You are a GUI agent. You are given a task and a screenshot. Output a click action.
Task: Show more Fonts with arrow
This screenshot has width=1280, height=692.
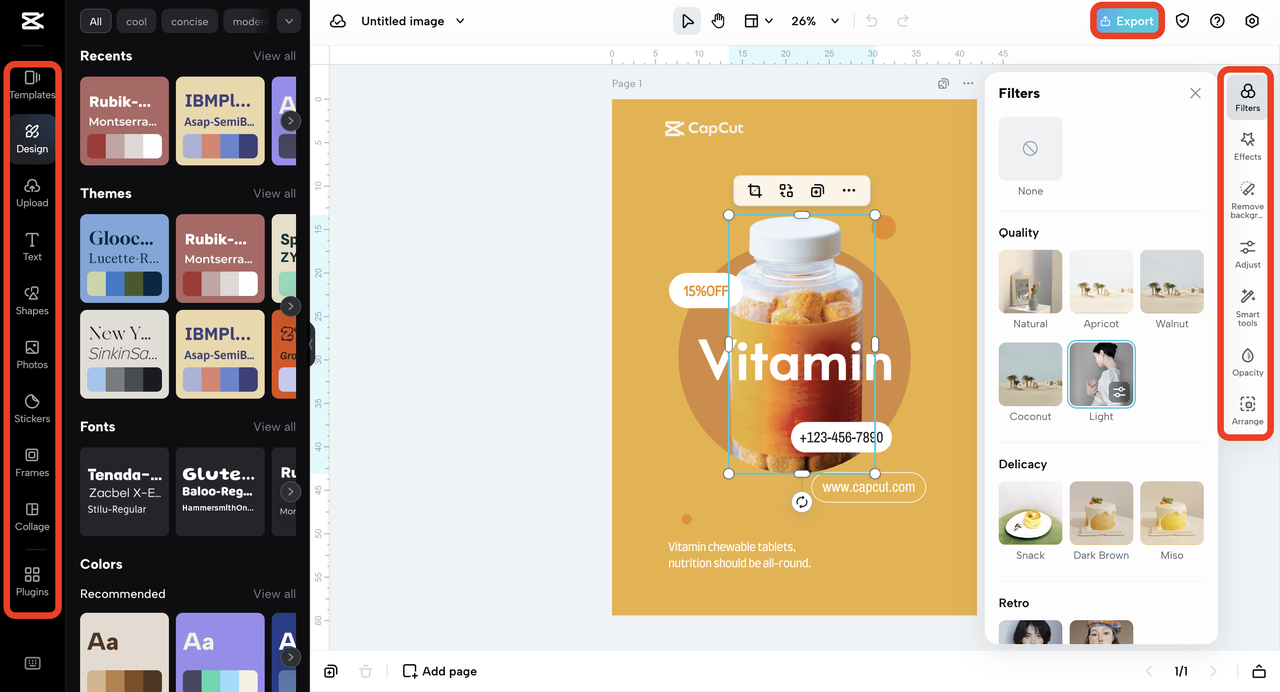point(289,492)
